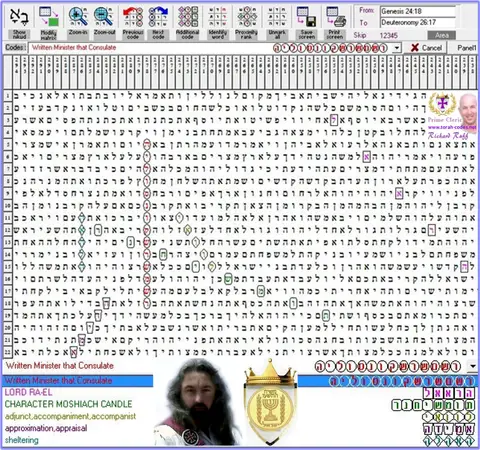Click the Zoom-out magnifier icon
Image resolution: width=480 pixels, height=450 pixels.
point(104,17)
